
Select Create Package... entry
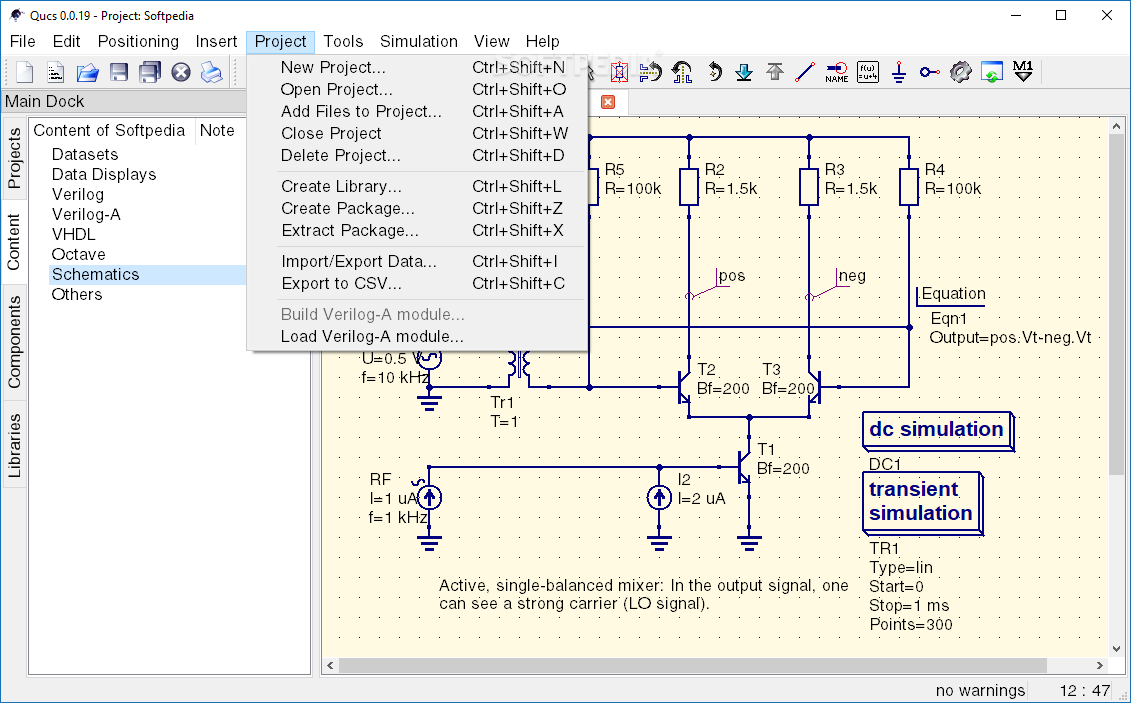(x=417, y=208)
